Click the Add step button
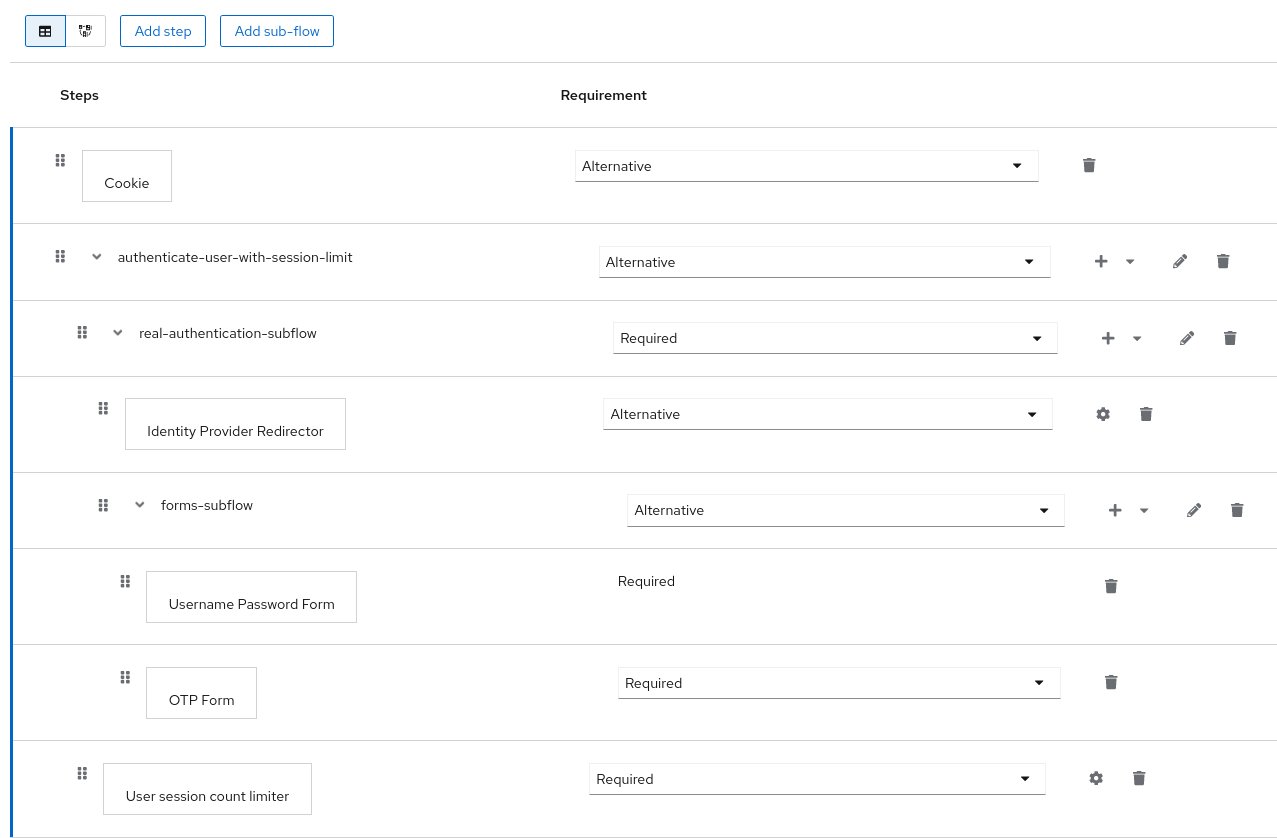1277x838 pixels. pos(162,31)
